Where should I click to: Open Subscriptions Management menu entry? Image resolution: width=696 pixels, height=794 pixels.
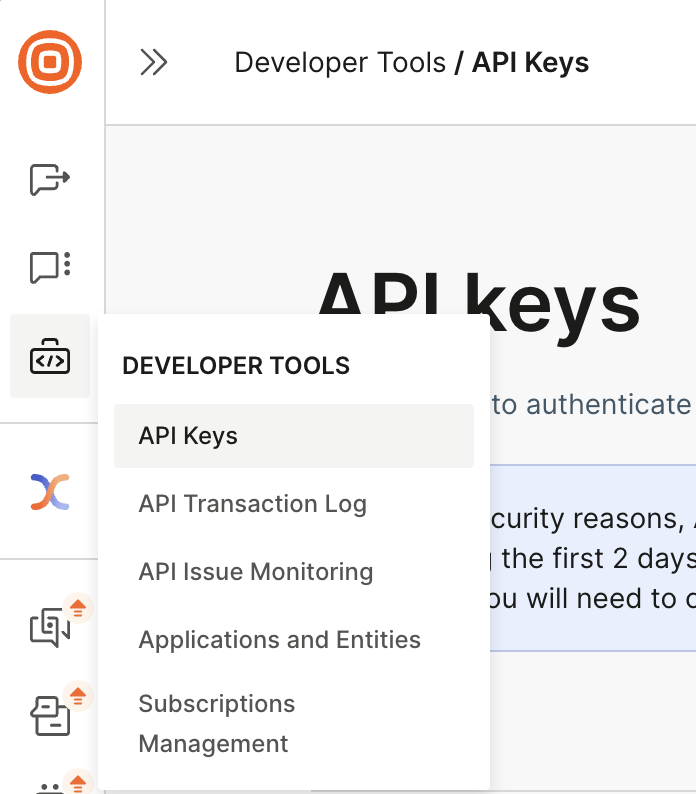(x=294, y=724)
